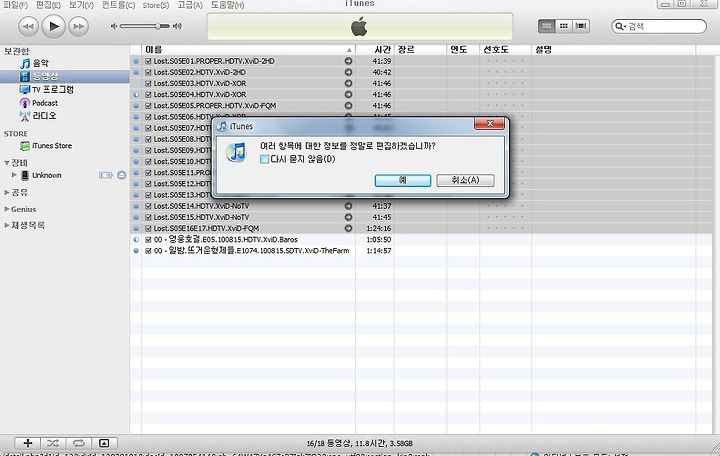This screenshot has width=720, height=456.
Task: Click the low-volume speaker icon
Action: coord(114,26)
